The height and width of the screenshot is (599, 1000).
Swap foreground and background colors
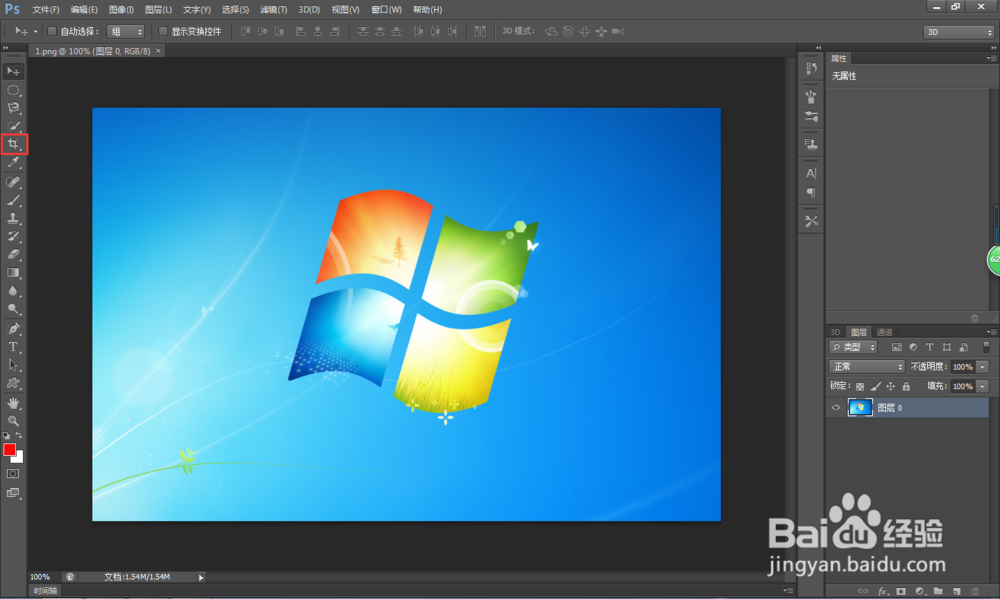coord(19,435)
